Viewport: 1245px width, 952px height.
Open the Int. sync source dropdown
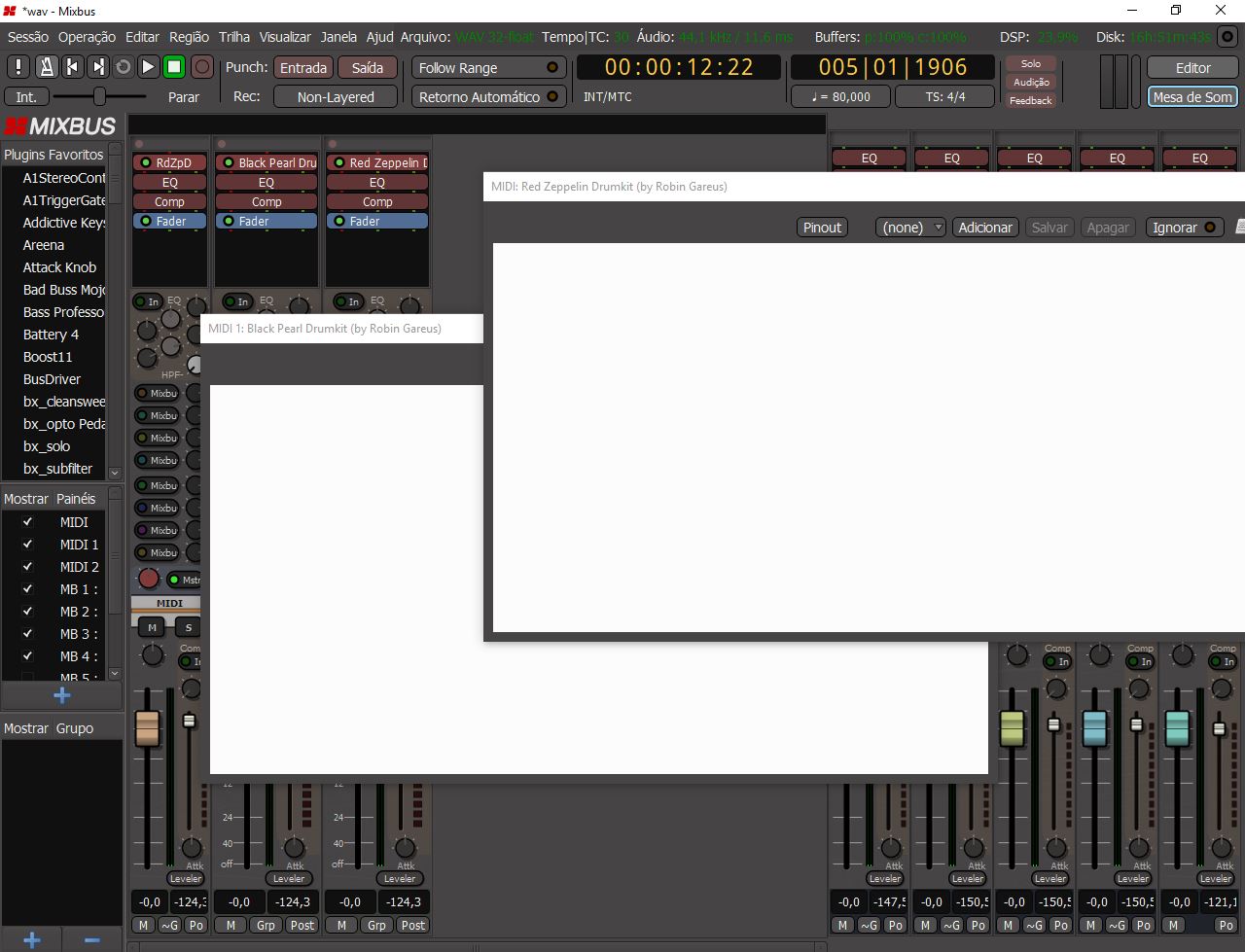(x=26, y=96)
